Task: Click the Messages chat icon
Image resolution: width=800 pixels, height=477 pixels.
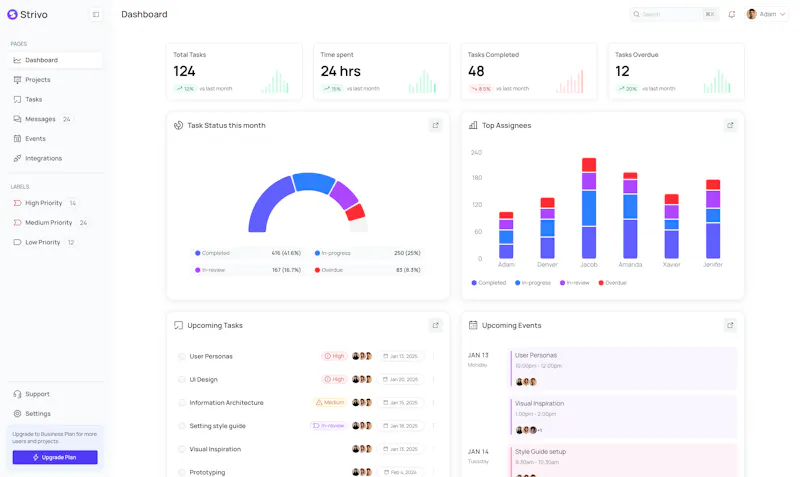Action: (17, 119)
